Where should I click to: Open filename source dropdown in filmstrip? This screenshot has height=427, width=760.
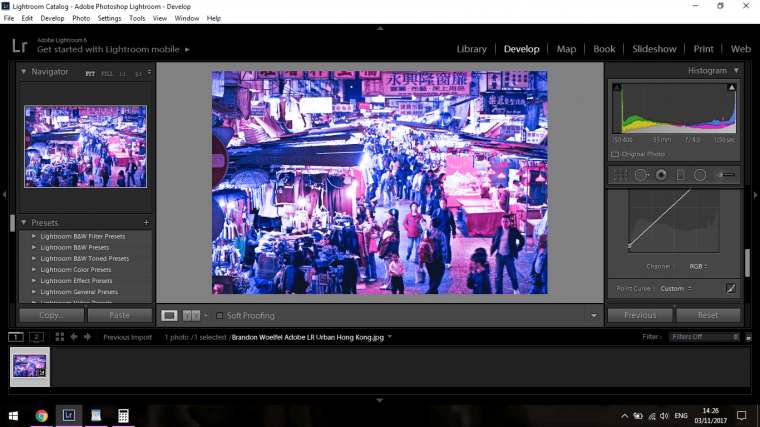click(390, 337)
